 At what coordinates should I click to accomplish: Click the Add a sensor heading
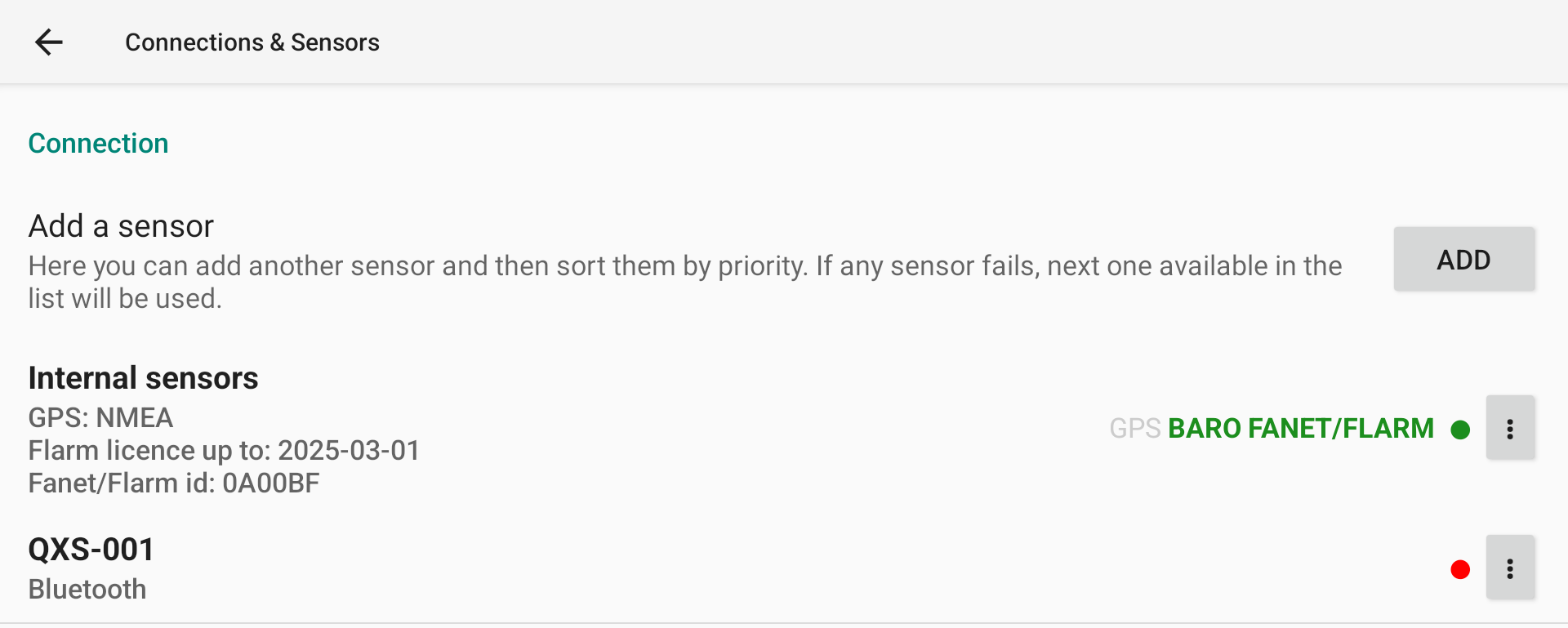coord(121,226)
